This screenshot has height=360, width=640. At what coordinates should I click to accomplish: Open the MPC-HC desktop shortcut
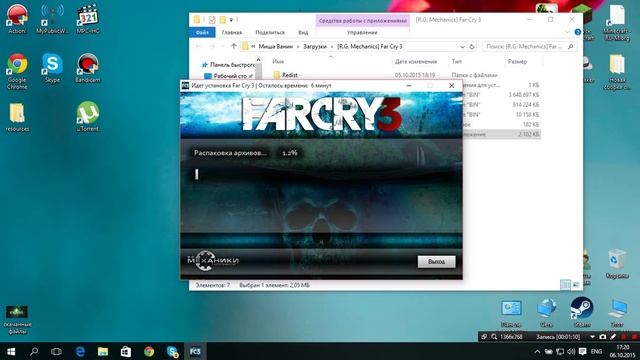click(88, 19)
